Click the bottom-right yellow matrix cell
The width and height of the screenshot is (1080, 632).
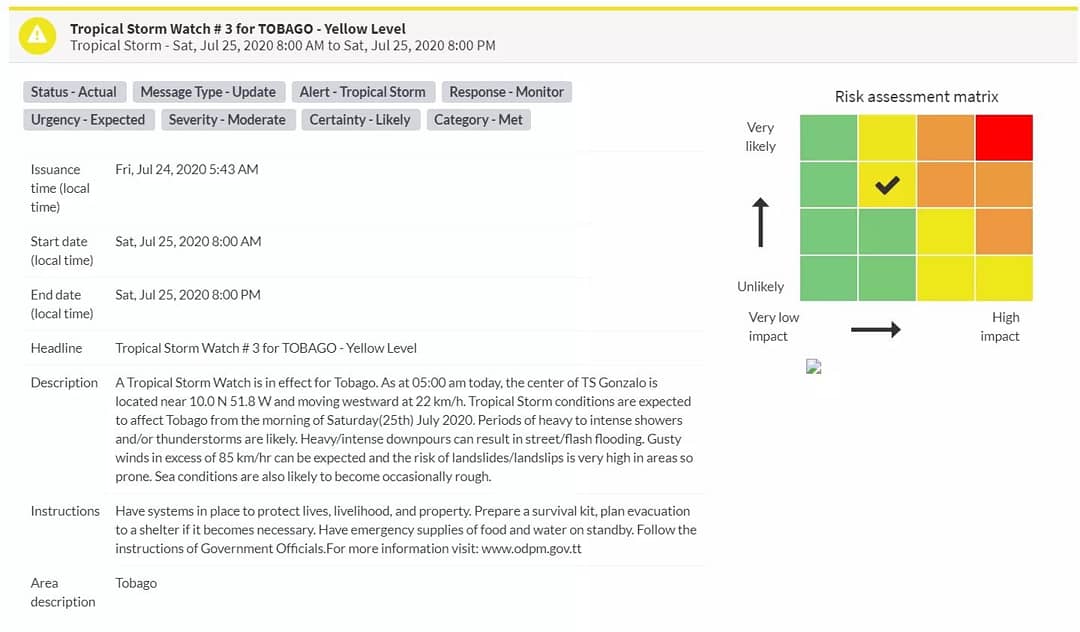(x=1004, y=278)
